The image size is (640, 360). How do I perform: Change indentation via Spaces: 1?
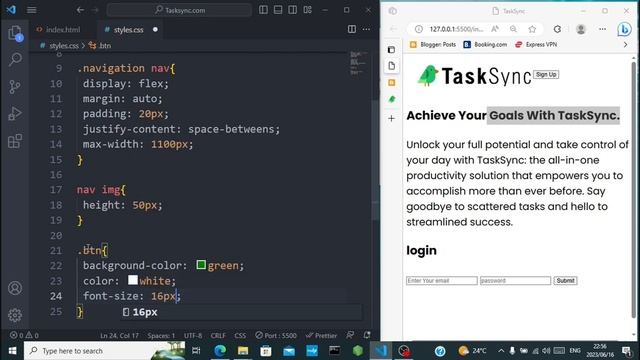(161, 336)
